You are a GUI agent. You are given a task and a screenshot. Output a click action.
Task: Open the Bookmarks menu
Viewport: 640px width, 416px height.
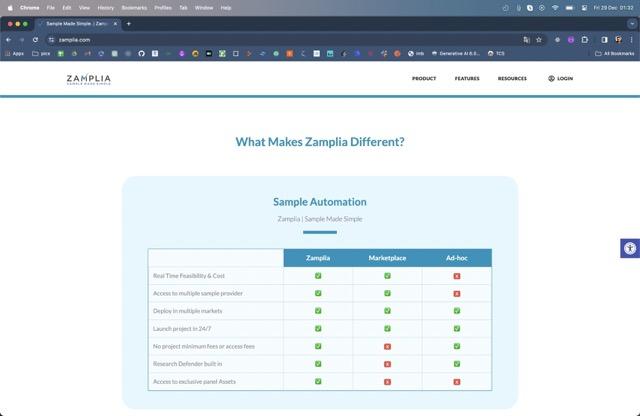click(x=134, y=8)
